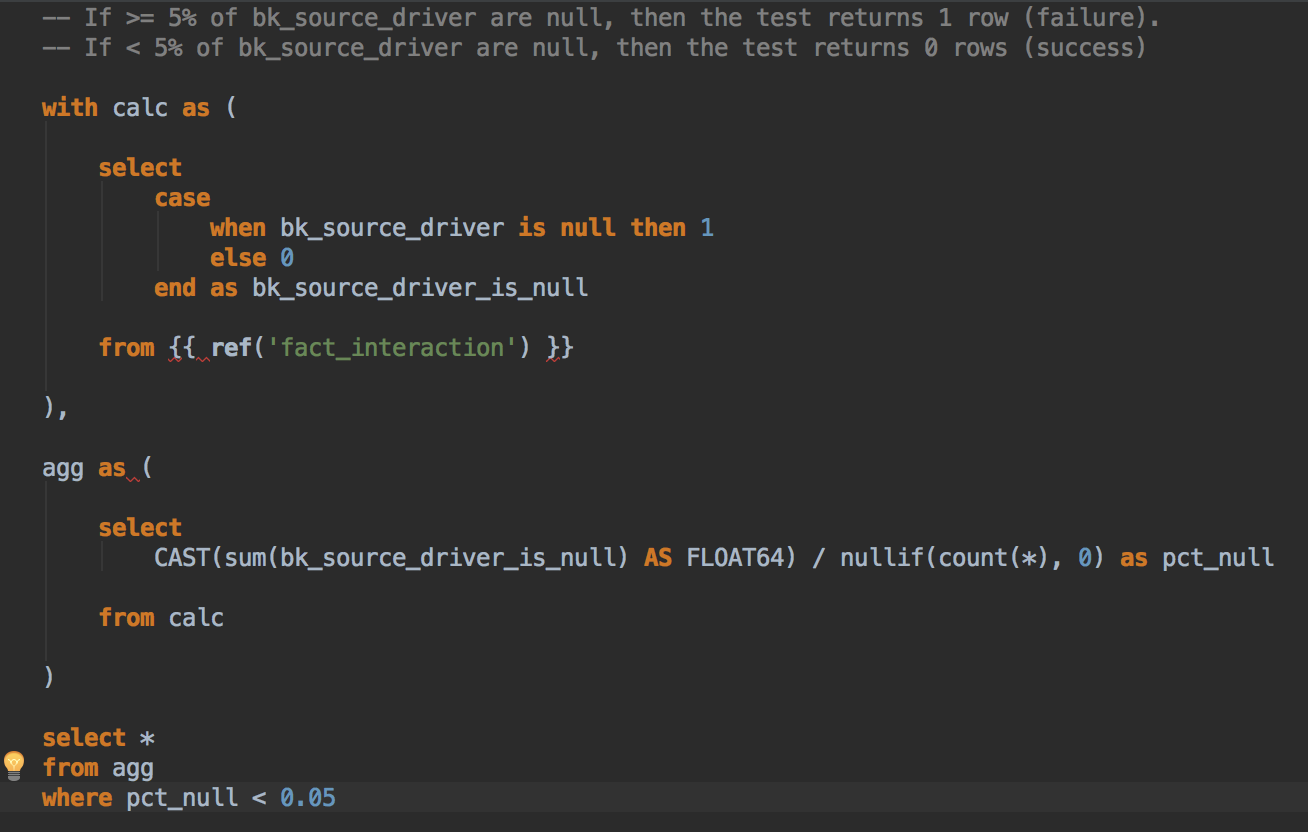The height and width of the screenshot is (832, 1308).
Task: Click the yellow lightbulb intention icon
Action: [14, 765]
